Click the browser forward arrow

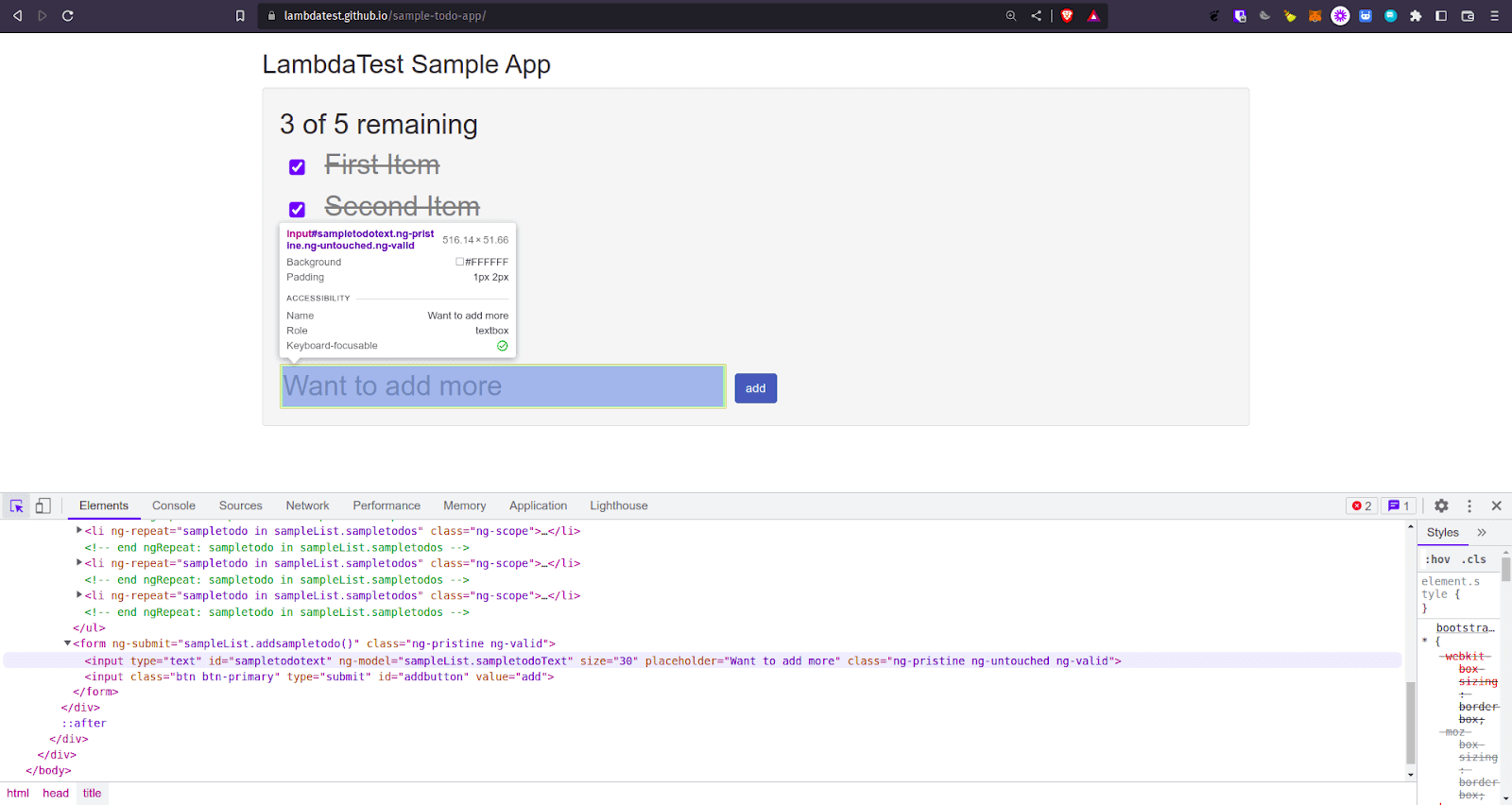43,16
